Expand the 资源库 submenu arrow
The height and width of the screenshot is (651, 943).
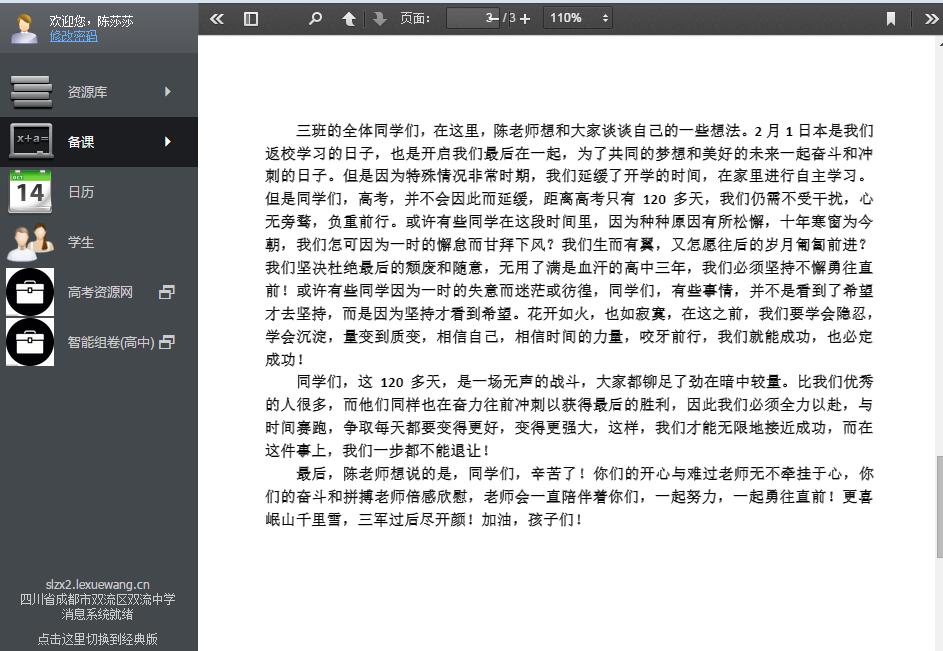(x=168, y=91)
